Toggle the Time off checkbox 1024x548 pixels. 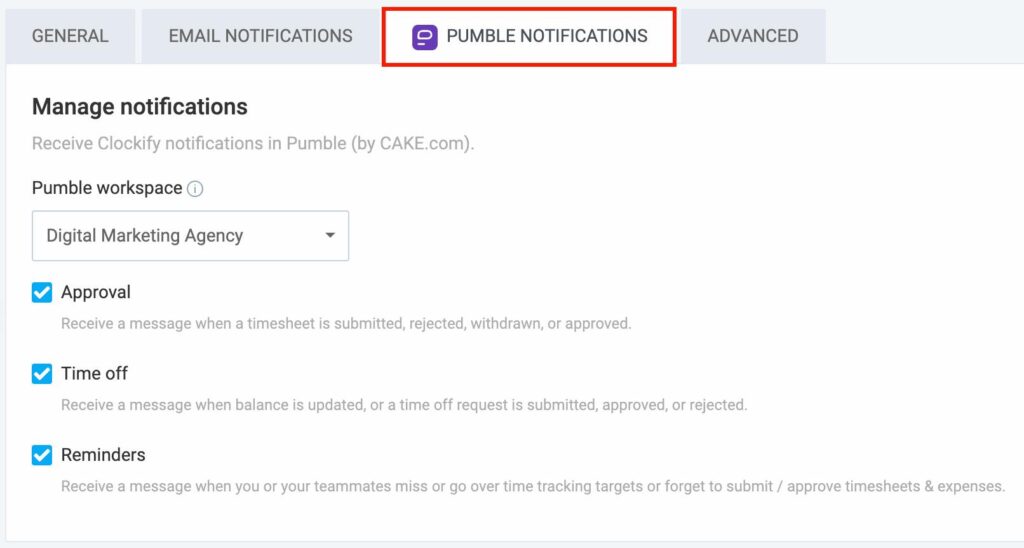pyautogui.click(x=42, y=374)
